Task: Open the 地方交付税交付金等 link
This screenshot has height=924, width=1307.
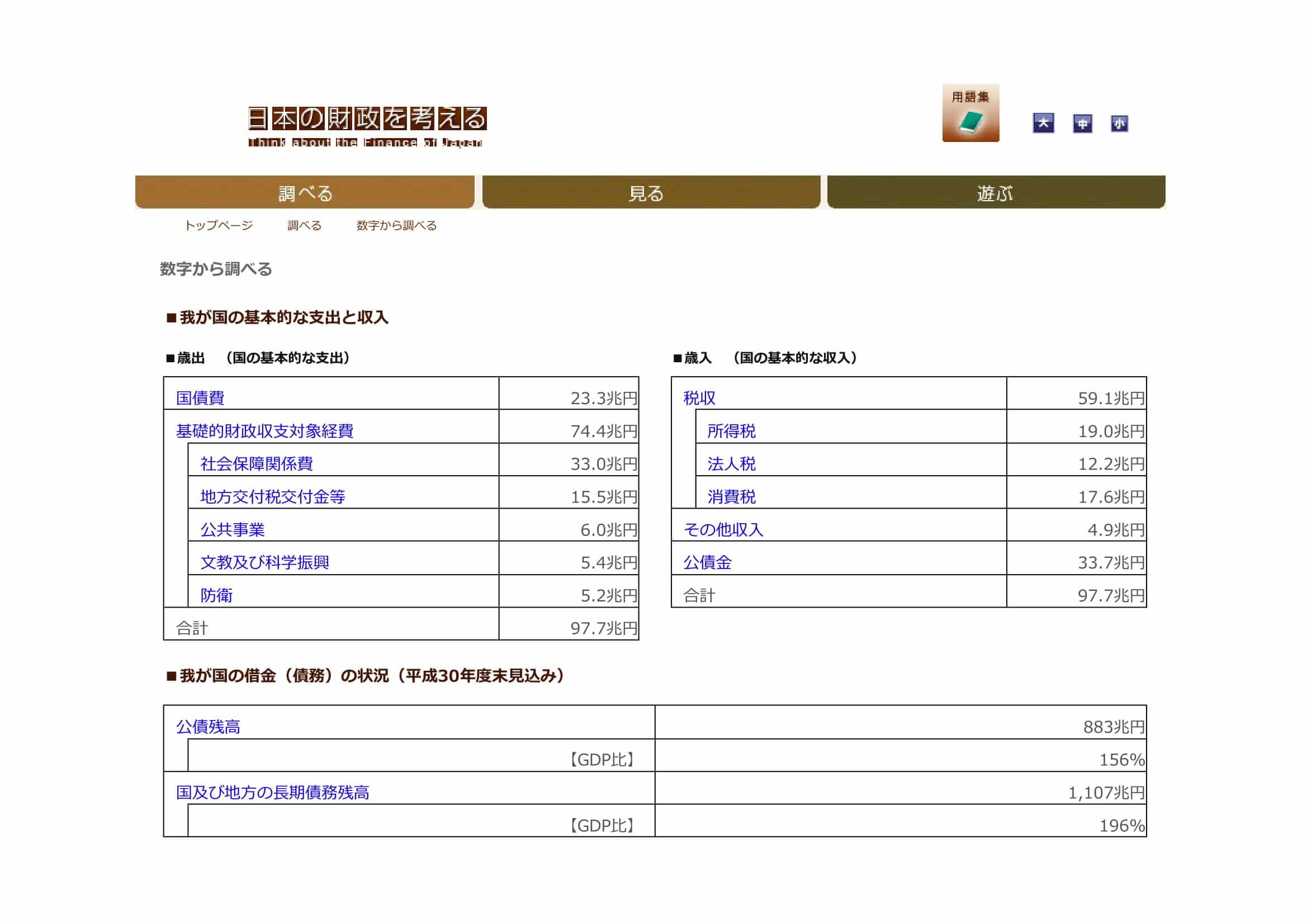Action: pos(273,497)
